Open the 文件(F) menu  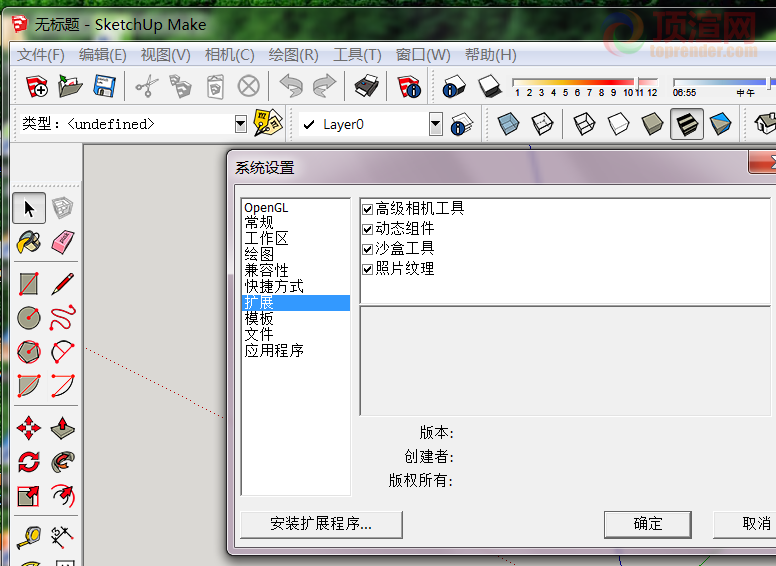tap(41, 54)
